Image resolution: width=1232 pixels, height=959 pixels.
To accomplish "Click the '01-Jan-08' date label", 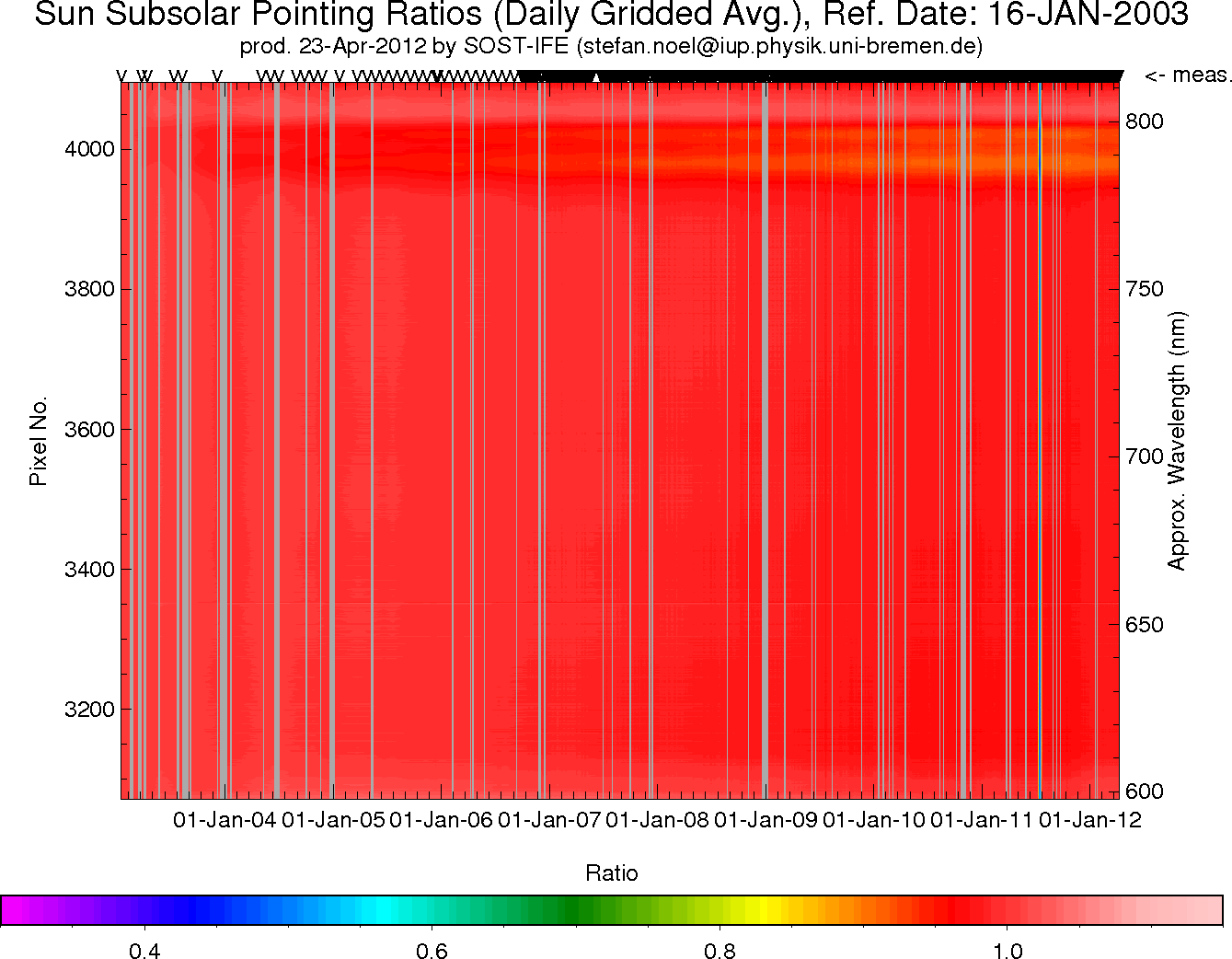I will click(658, 820).
